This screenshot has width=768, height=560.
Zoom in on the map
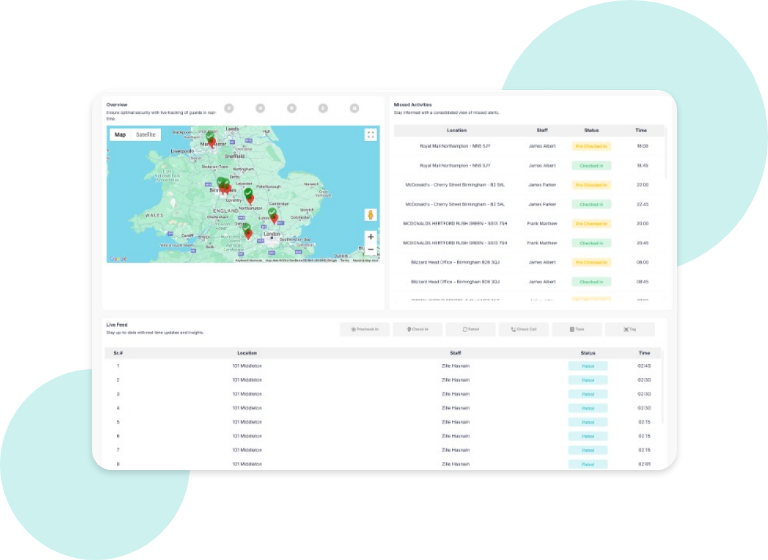point(370,237)
